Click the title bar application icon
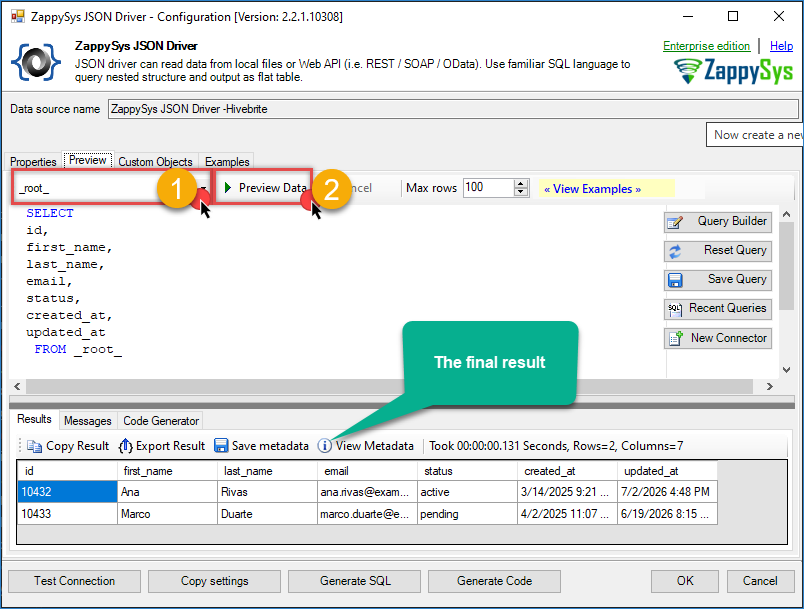This screenshot has width=804, height=609. [18, 16]
